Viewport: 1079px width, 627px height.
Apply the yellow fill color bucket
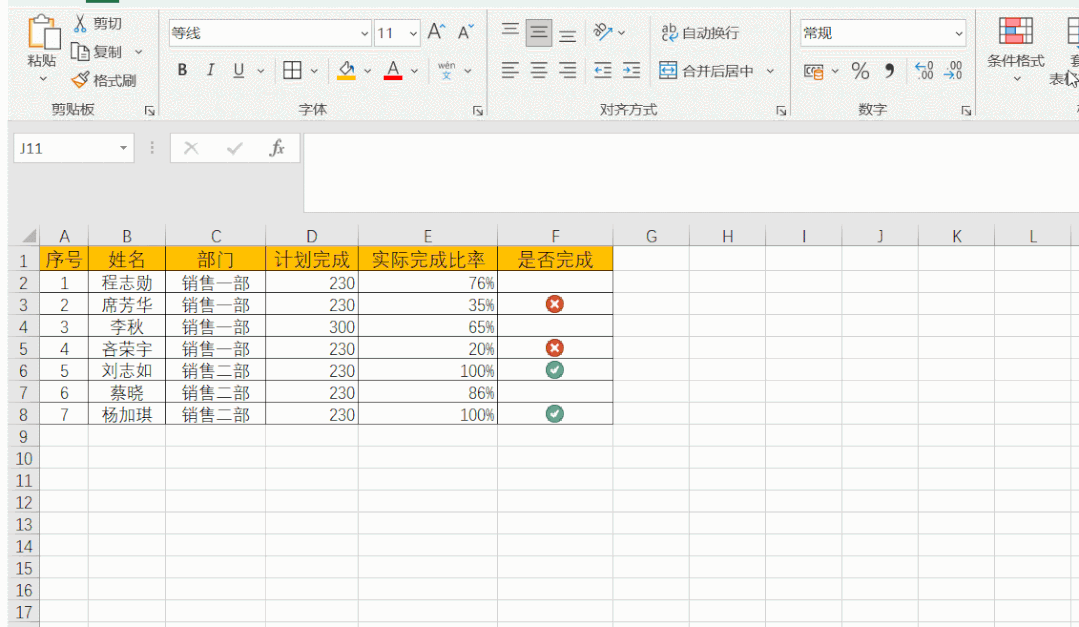[346, 70]
